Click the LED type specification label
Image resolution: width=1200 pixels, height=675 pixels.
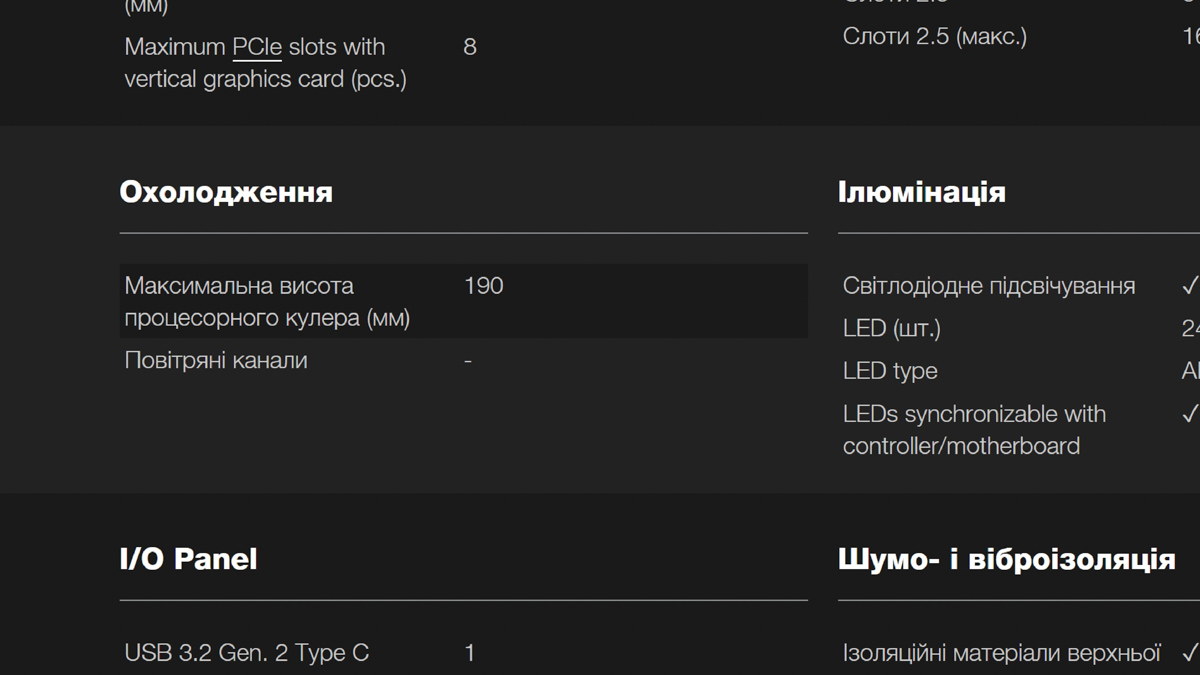click(x=890, y=371)
